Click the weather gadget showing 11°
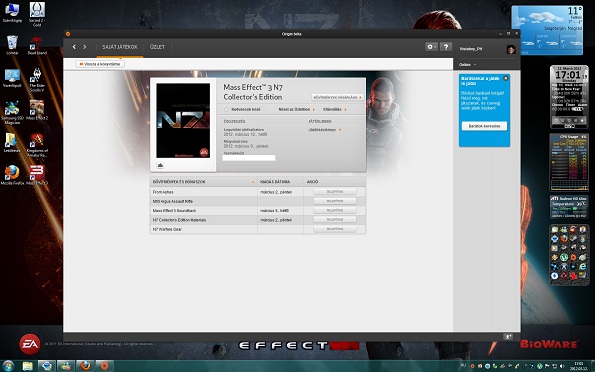 [547, 30]
